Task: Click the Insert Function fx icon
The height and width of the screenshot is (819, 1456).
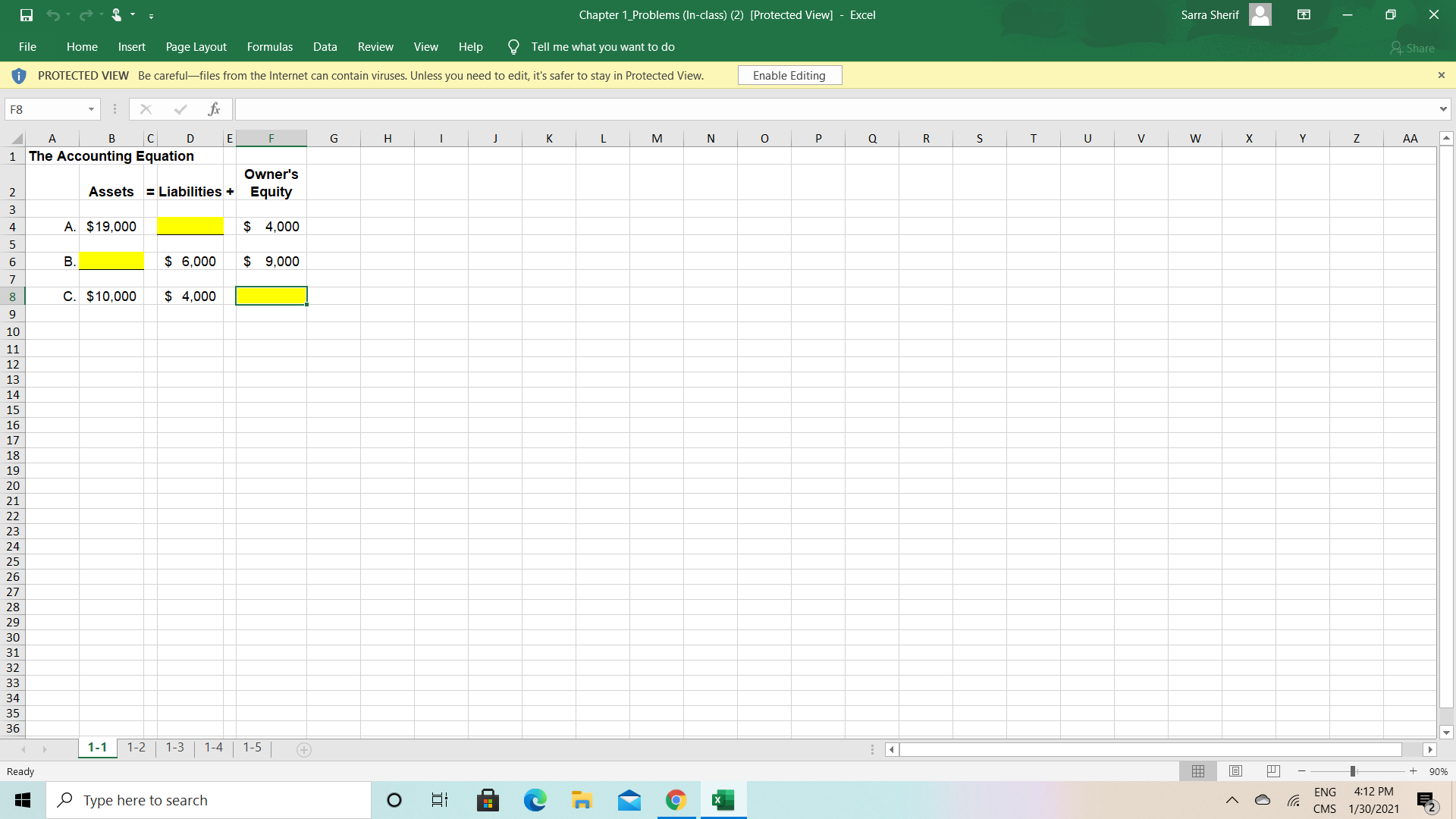Action: pos(215,109)
